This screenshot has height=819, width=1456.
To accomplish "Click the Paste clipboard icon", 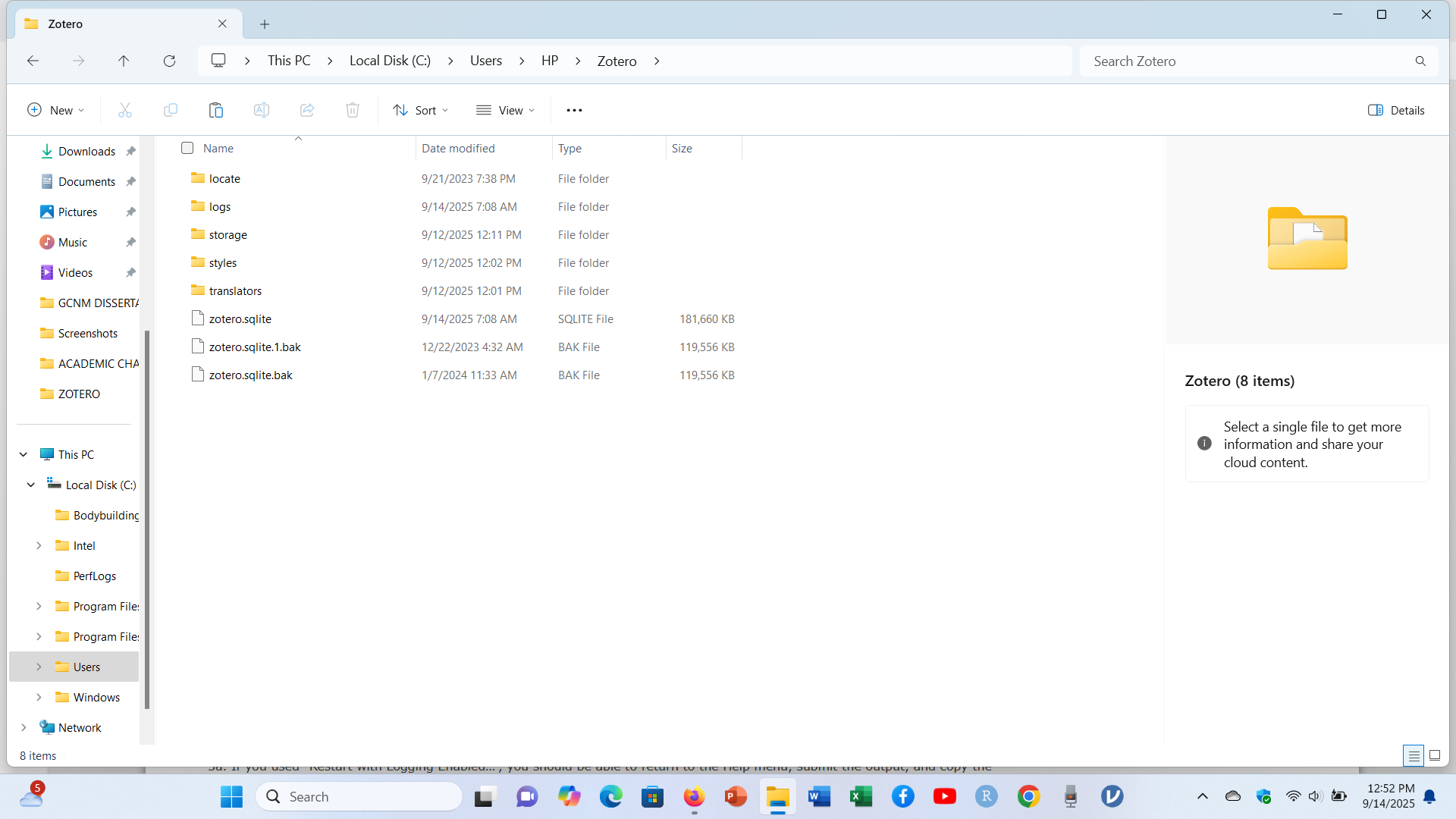I will (216, 110).
